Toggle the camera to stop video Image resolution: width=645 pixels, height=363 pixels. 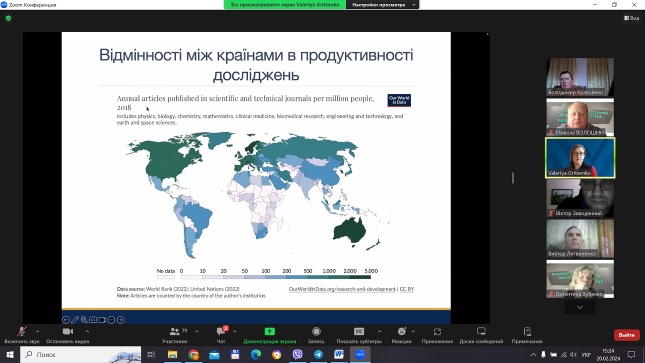click(x=68, y=332)
